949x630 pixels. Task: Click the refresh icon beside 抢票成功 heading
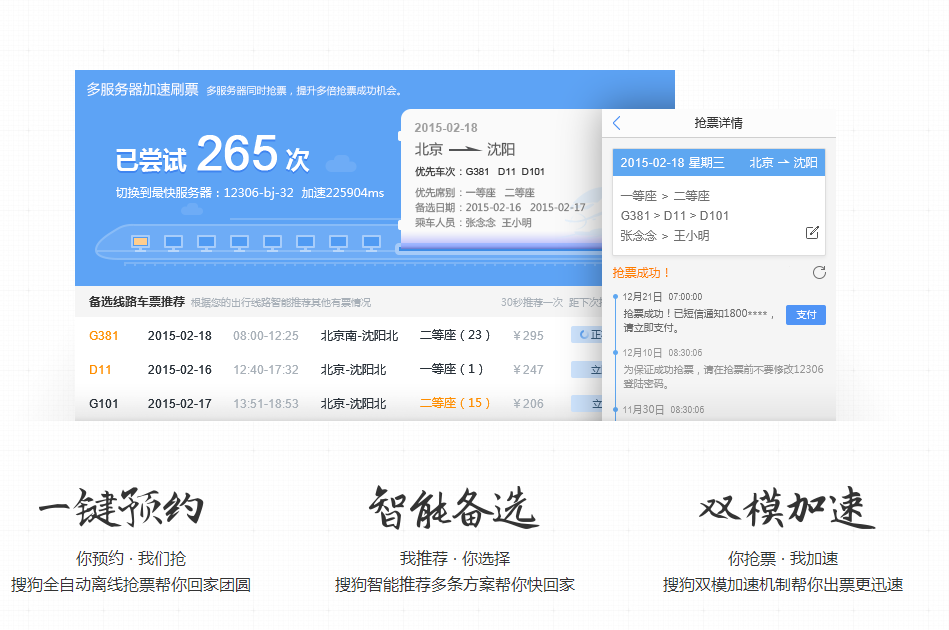818,273
